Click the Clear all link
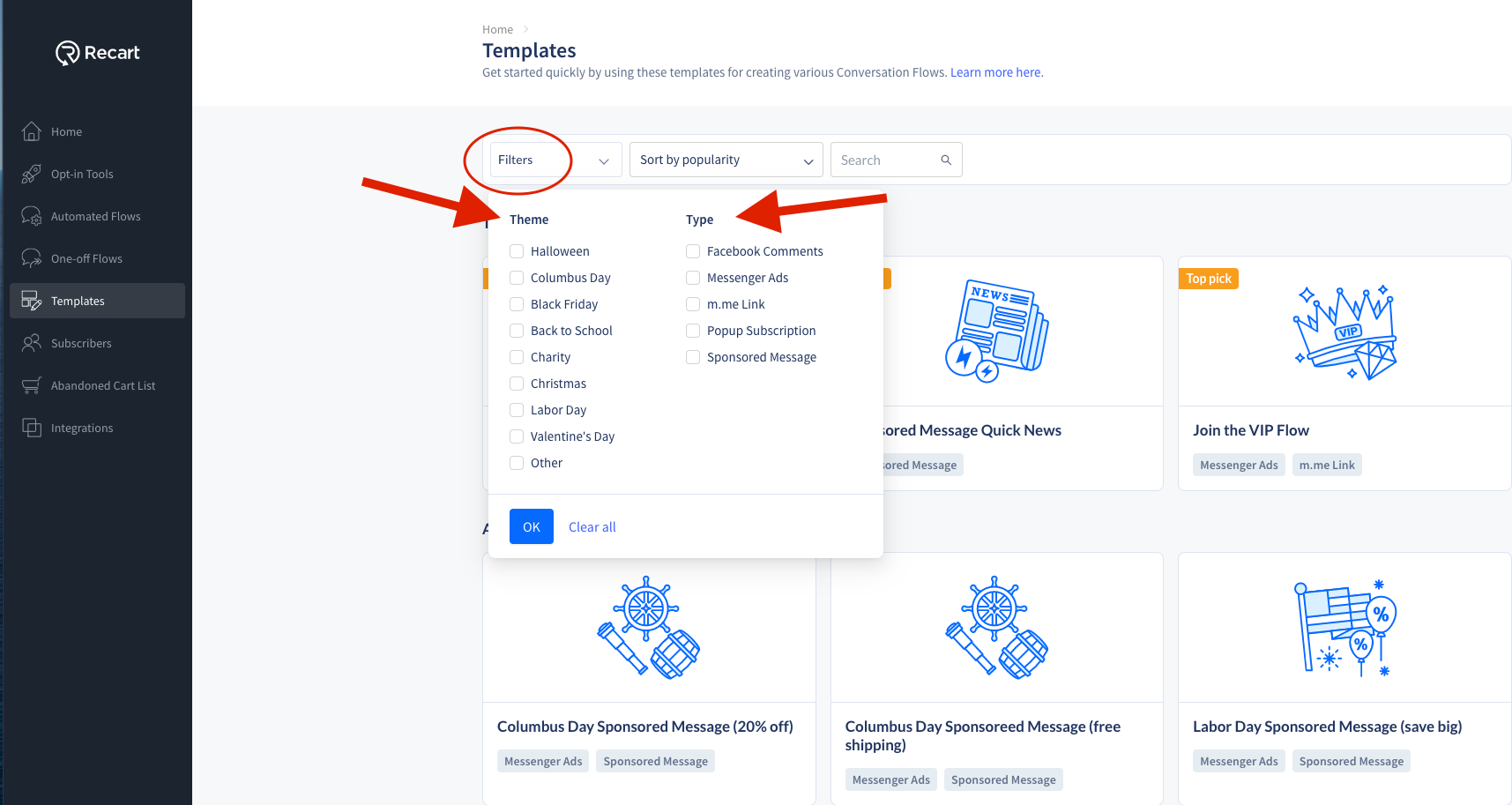Image resolution: width=1512 pixels, height=805 pixels. click(592, 527)
